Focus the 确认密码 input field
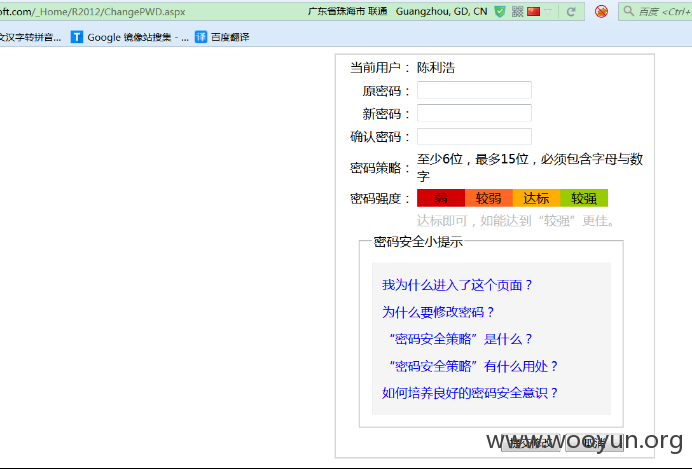Viewport: 692px width, 469px height. click(x=474, y=136)
